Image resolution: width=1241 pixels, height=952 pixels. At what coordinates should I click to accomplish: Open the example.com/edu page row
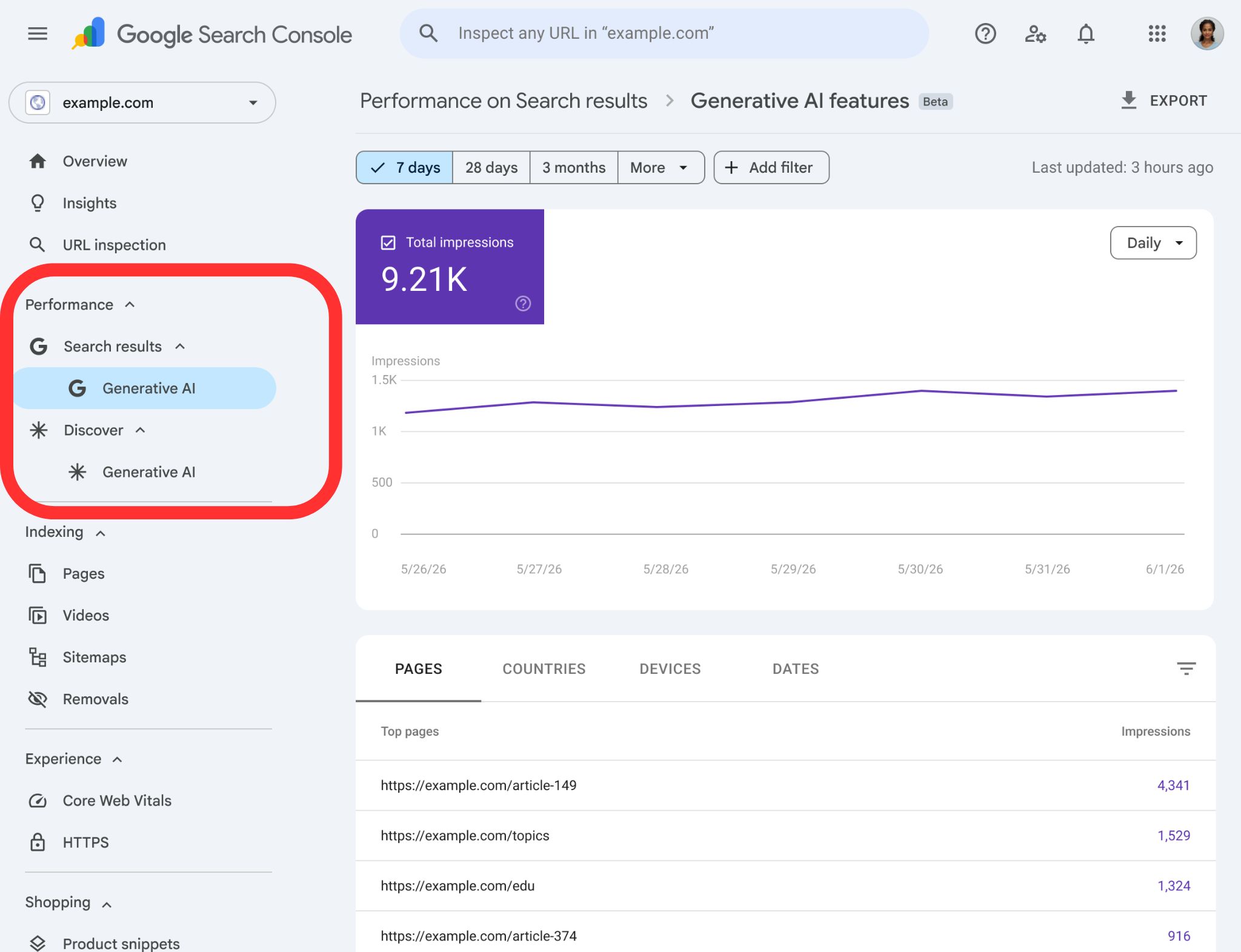click(x=786, y=886)
